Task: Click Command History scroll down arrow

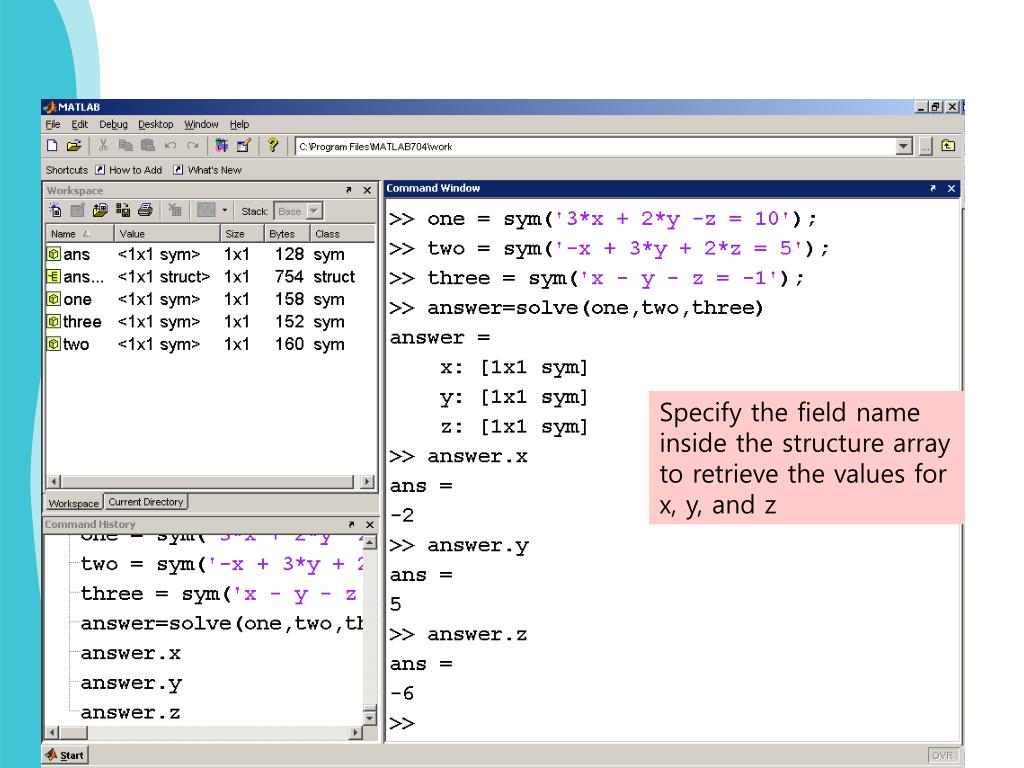Action: pos(370,718)
